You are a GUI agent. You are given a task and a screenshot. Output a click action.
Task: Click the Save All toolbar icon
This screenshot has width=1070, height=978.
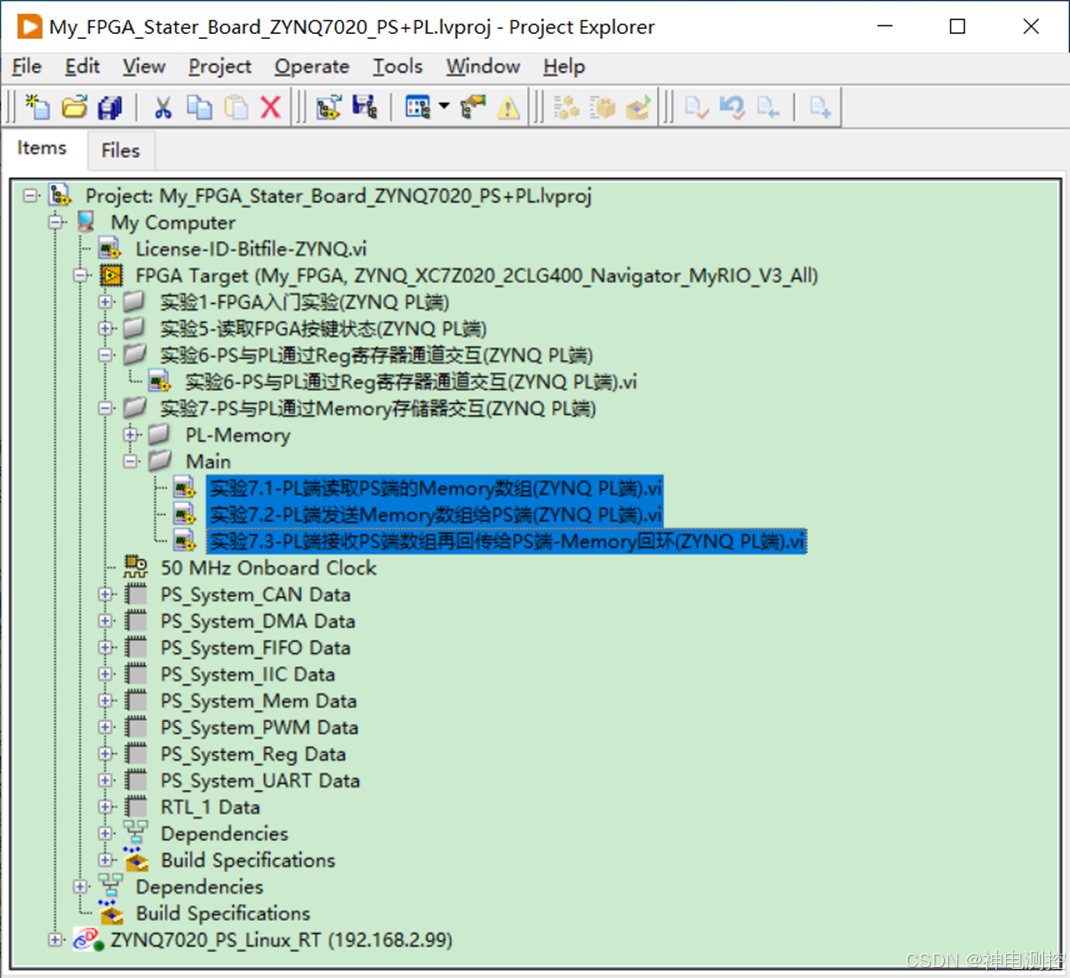[110, 107]
